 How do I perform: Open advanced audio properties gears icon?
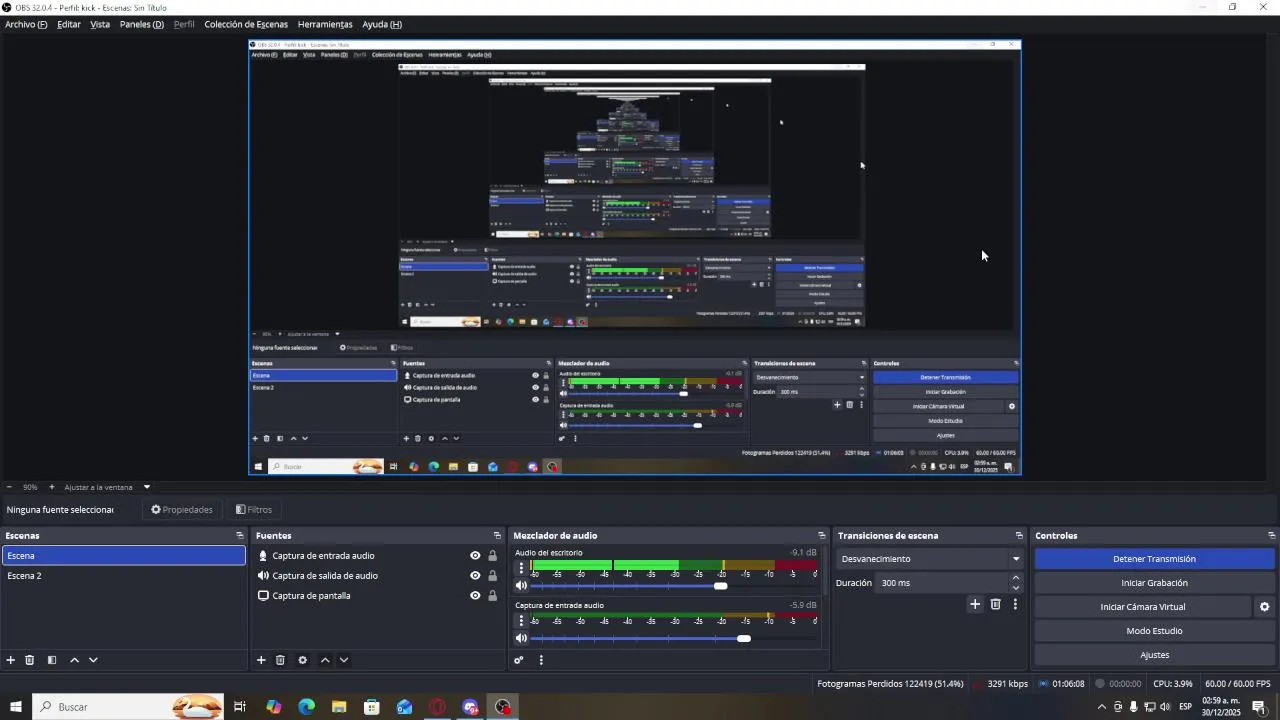coord(519,660)
